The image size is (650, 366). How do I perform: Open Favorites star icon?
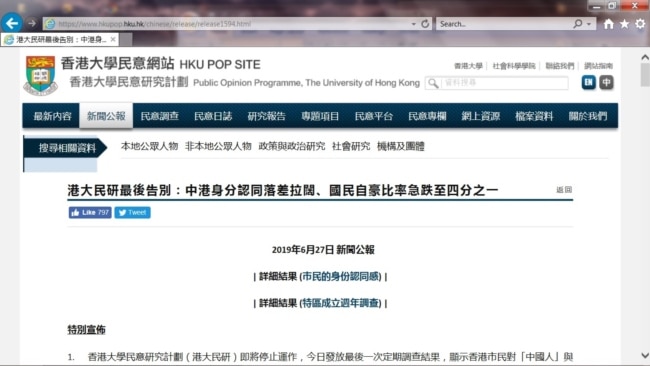point(624,24)
